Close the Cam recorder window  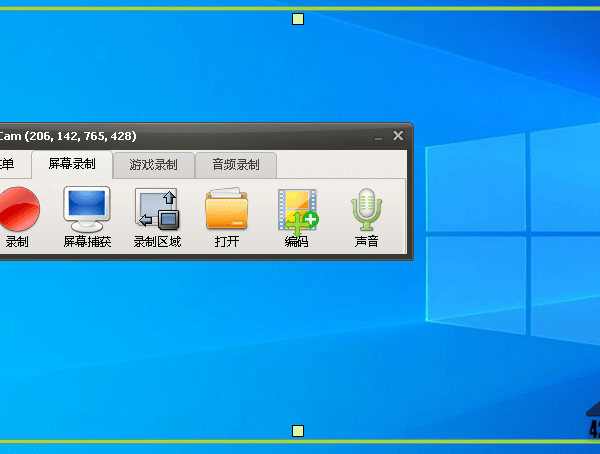pyautogui.click(x=398, y=136)
